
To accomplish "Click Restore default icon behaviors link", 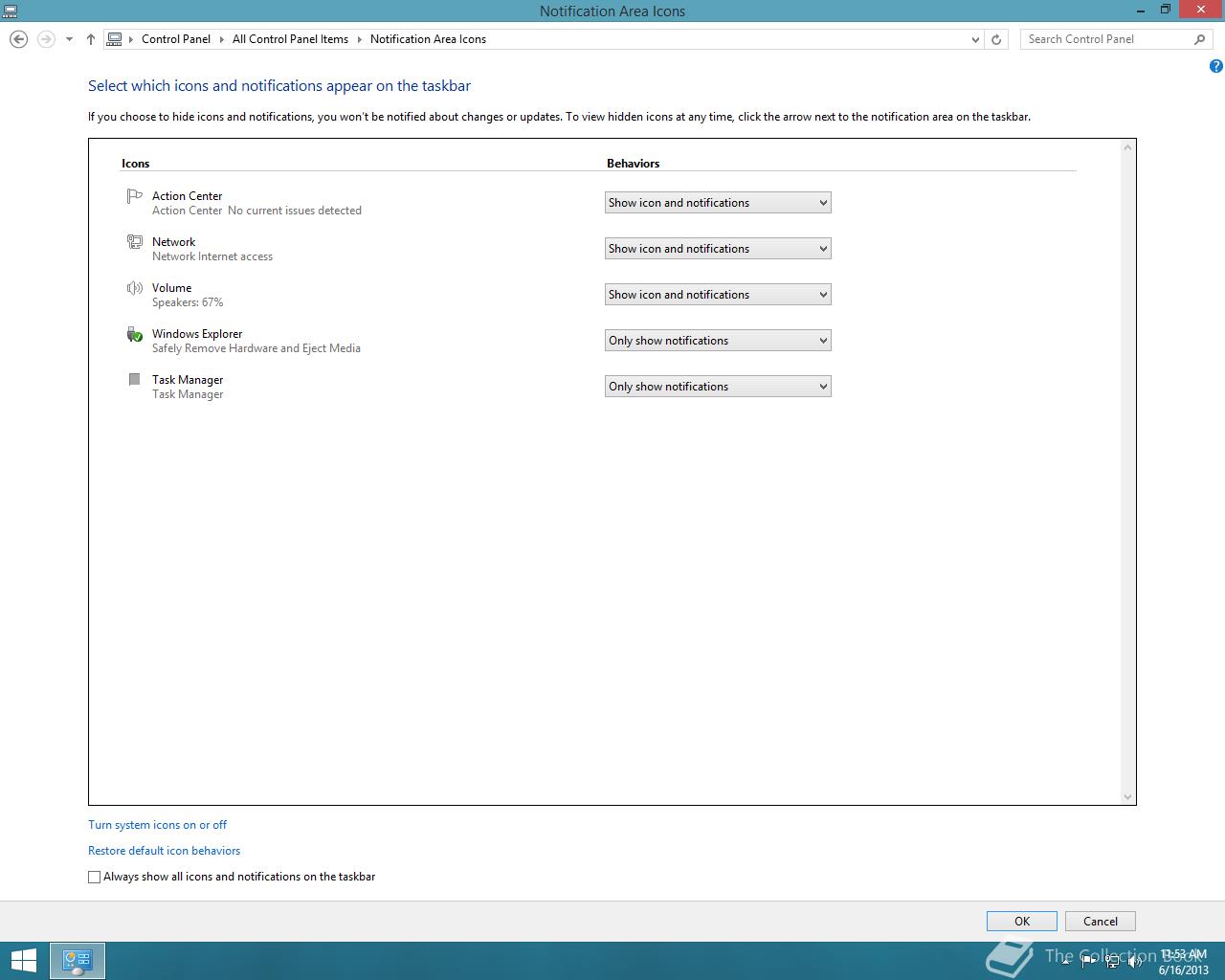I will (164, 851).
